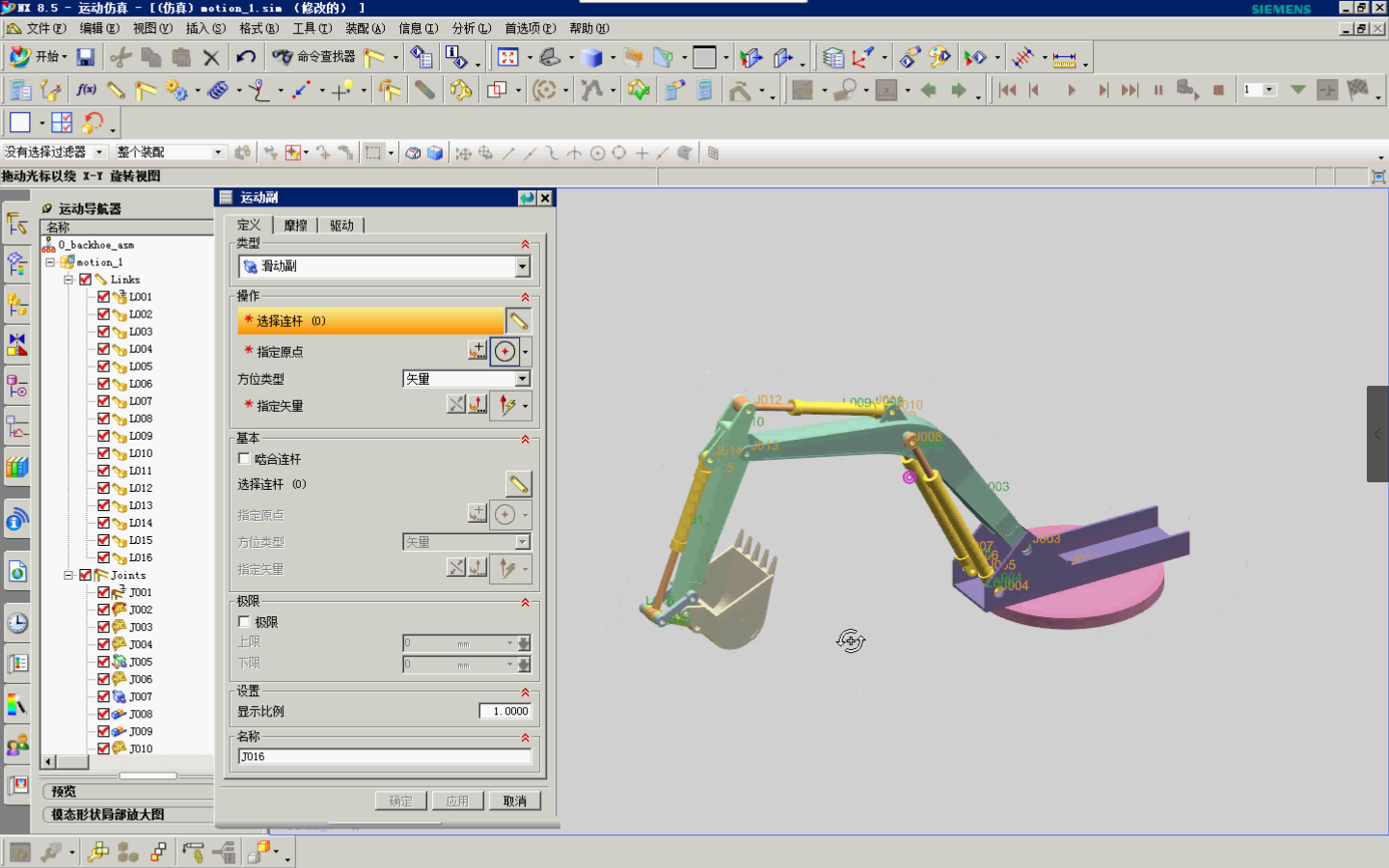Open the 分析 menu

[472, 28]
